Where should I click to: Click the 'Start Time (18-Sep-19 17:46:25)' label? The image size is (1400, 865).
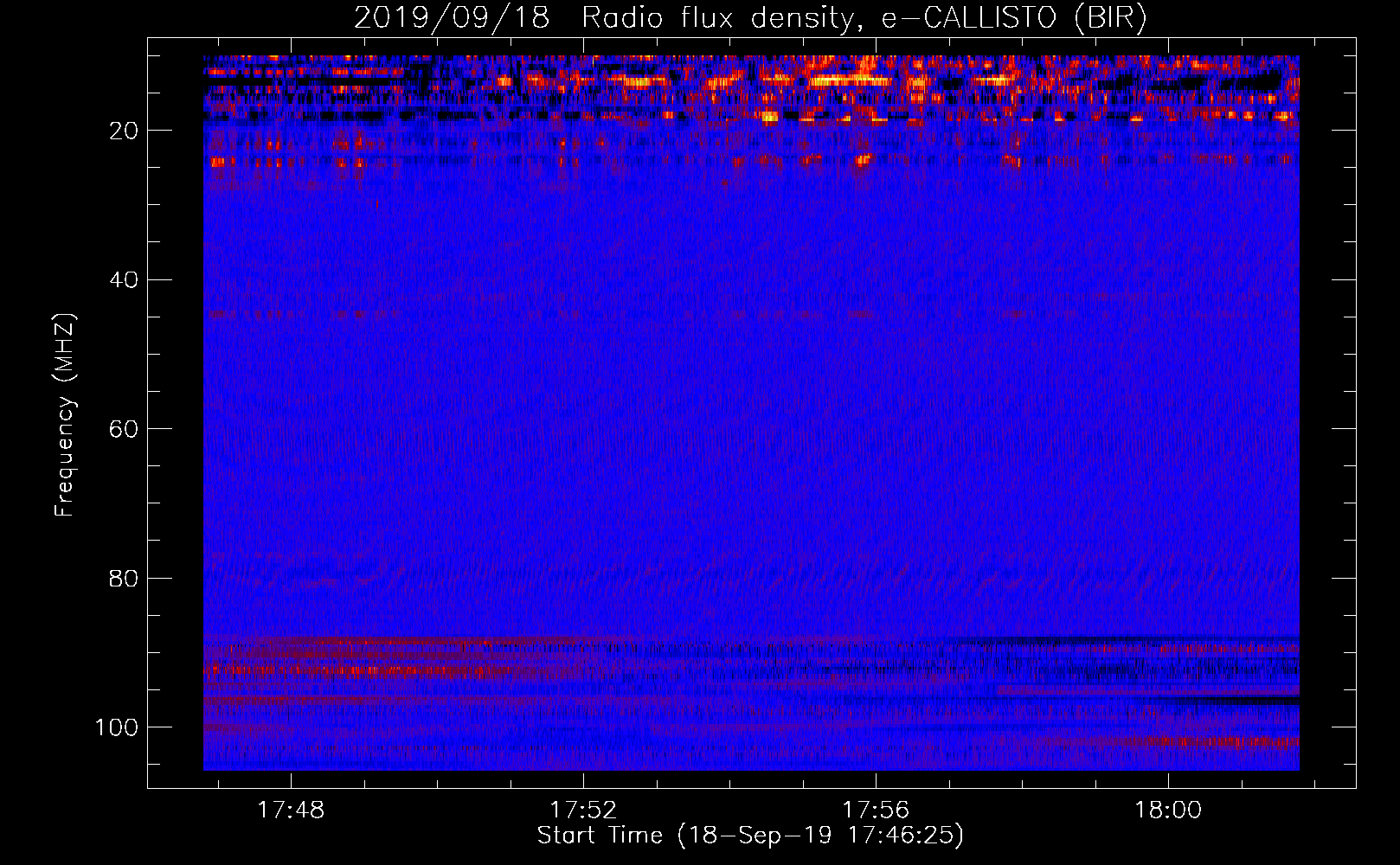click(x=750, y=836)
